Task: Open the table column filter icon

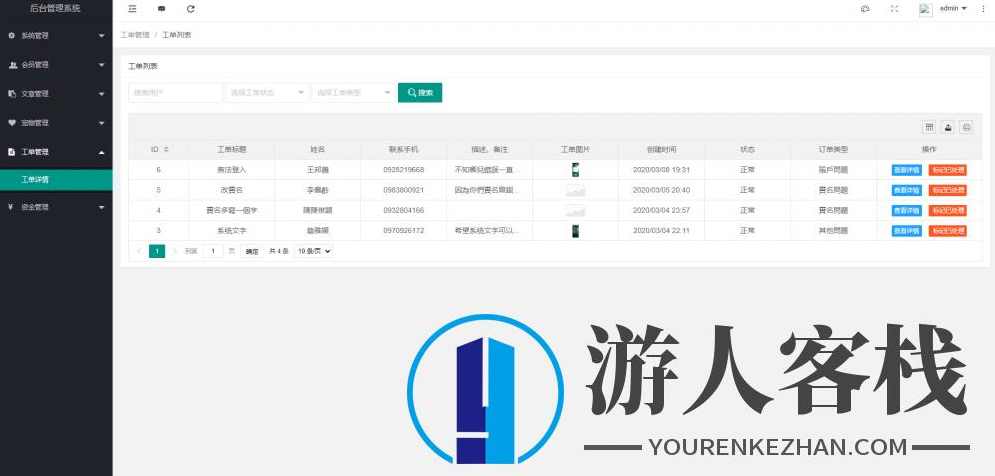Action: [929, 127]
